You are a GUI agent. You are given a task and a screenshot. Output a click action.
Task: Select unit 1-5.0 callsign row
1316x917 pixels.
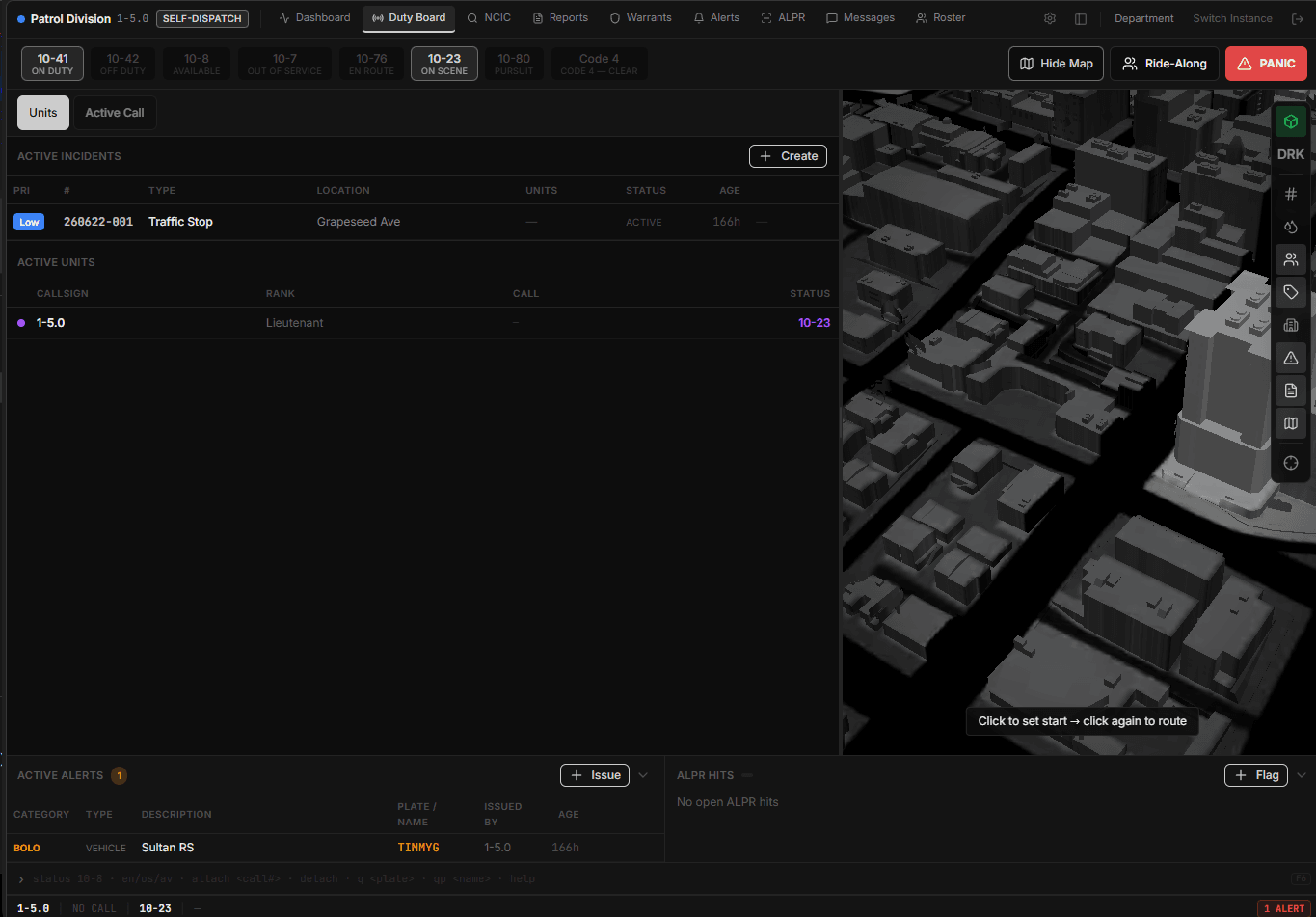[x=421, y=323]
